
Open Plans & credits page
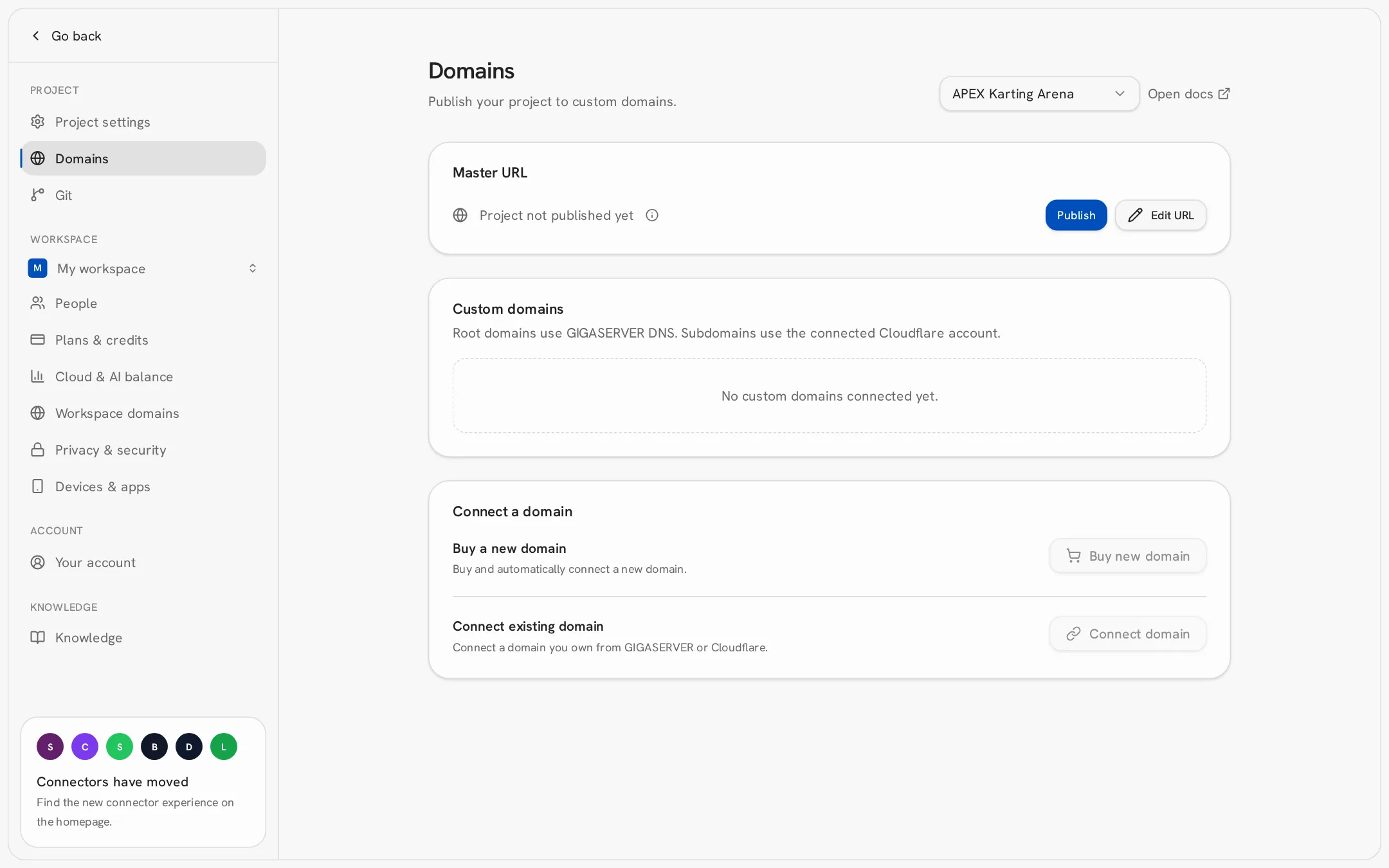[x=143, y=339]
